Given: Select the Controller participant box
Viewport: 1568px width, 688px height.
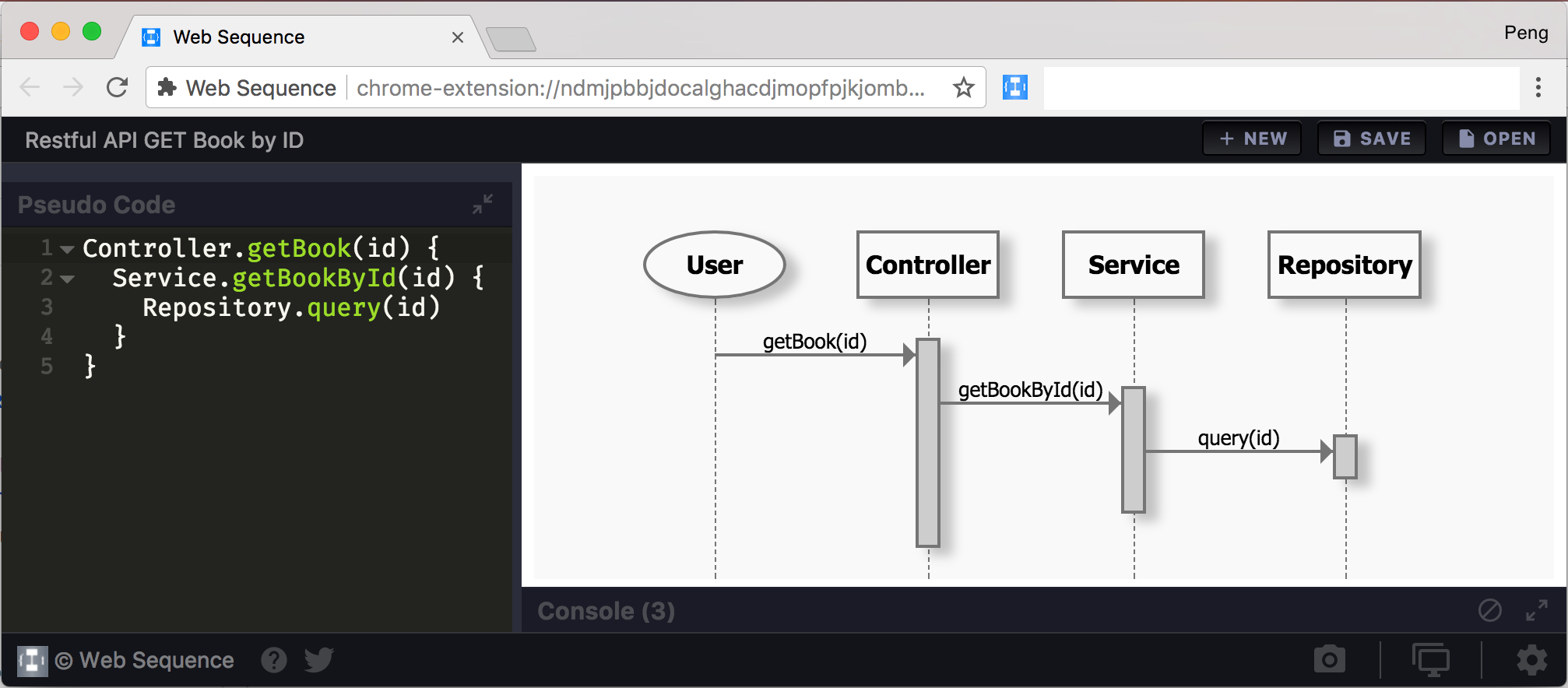Looking at the screenshot, I should tap(928, 265).
